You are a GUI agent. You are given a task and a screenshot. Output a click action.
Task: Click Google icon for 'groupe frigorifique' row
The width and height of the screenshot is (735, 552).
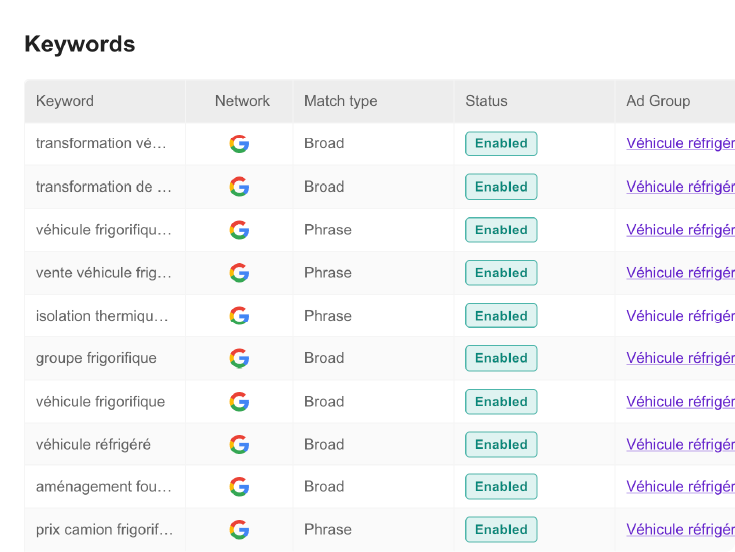[239, 358]
